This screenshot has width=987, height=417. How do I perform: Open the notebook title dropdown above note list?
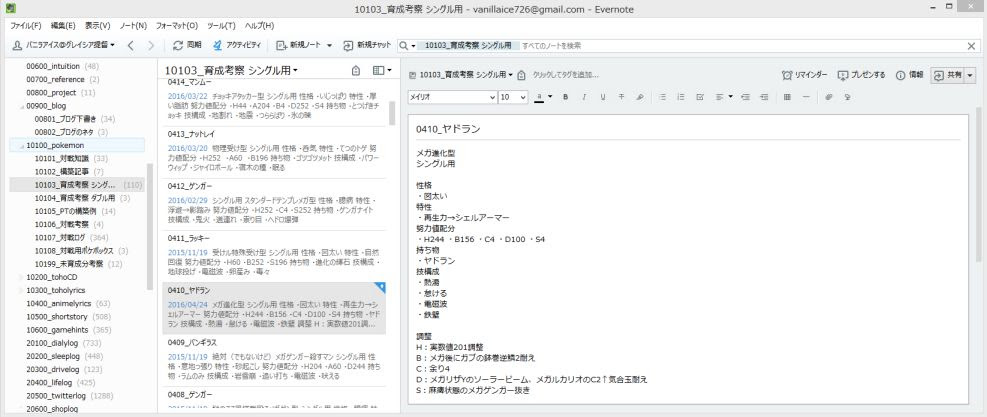click(231, 71)
